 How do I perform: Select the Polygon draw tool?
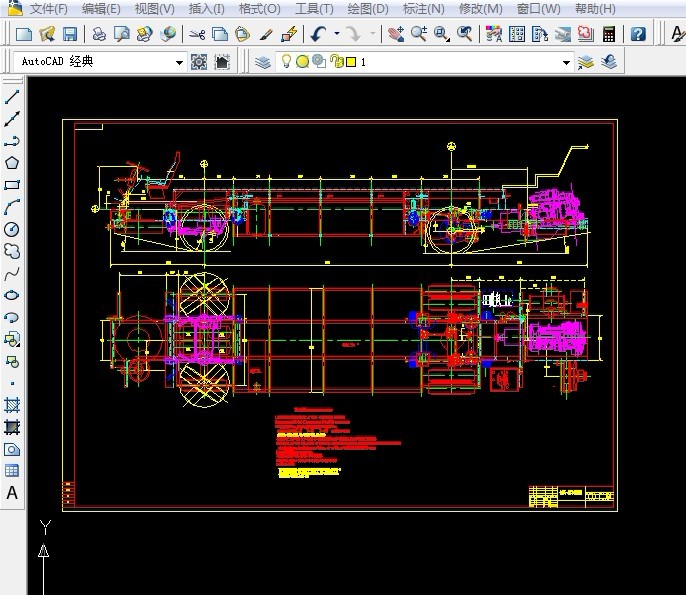tap(12, 163)
